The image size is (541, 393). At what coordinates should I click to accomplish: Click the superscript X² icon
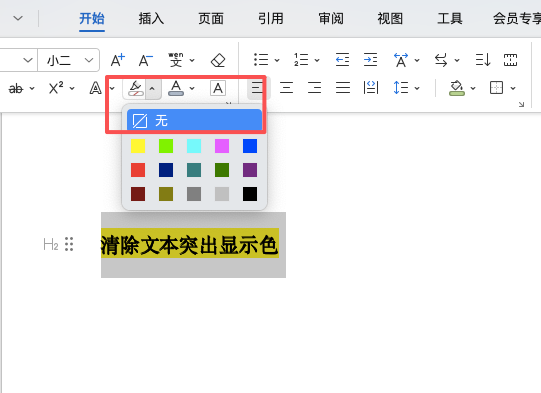point(56,88)
